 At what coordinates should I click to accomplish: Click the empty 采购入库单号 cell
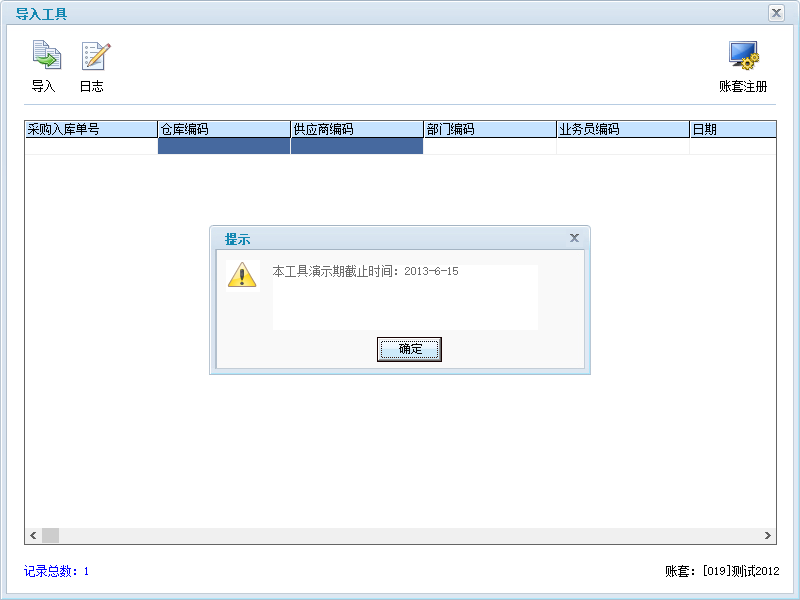click(x=91, y=146)
